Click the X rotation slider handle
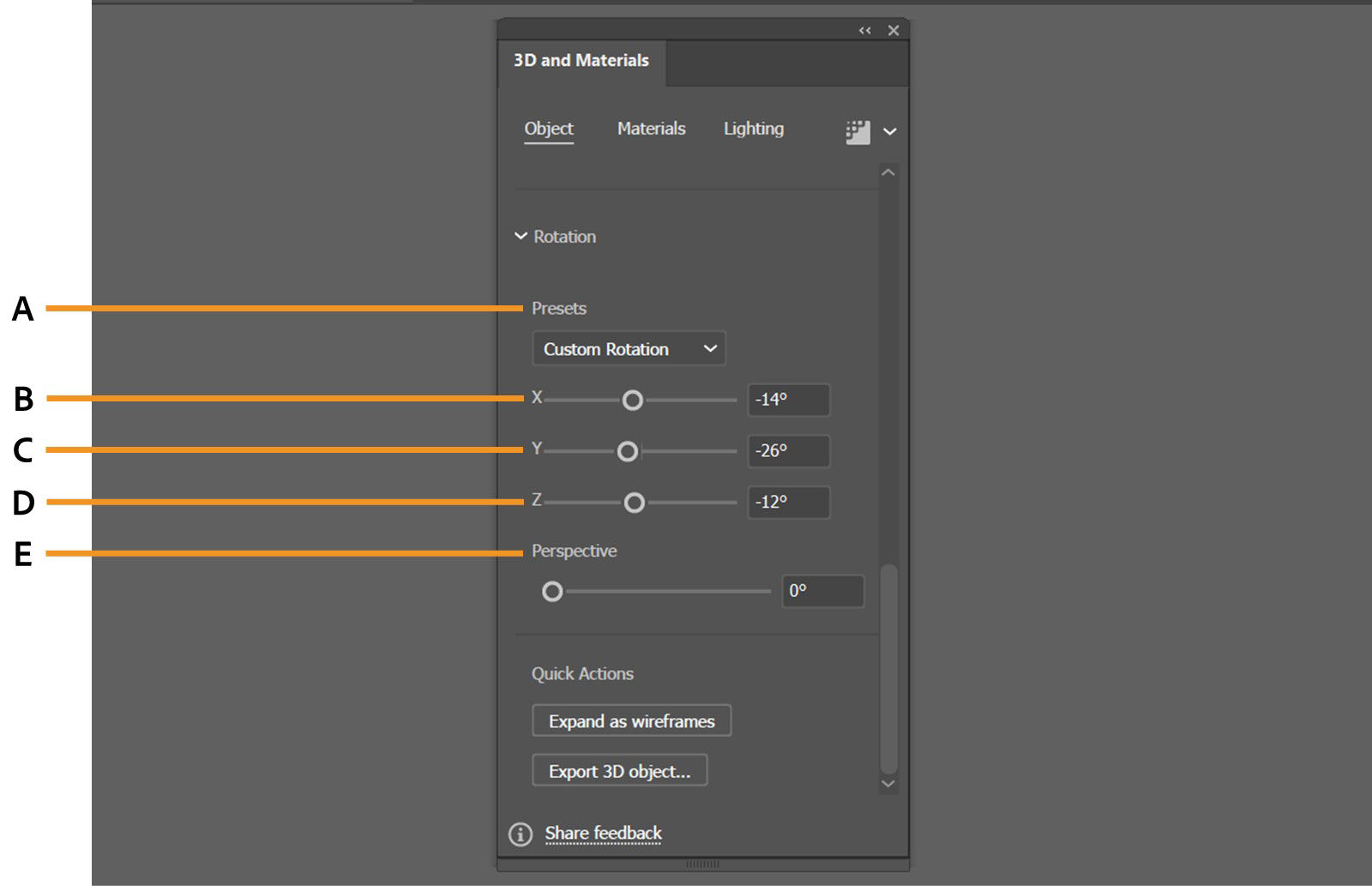The width and height of the screenshot is (1372, 886). pyautogui.click(x=632, y=401)
